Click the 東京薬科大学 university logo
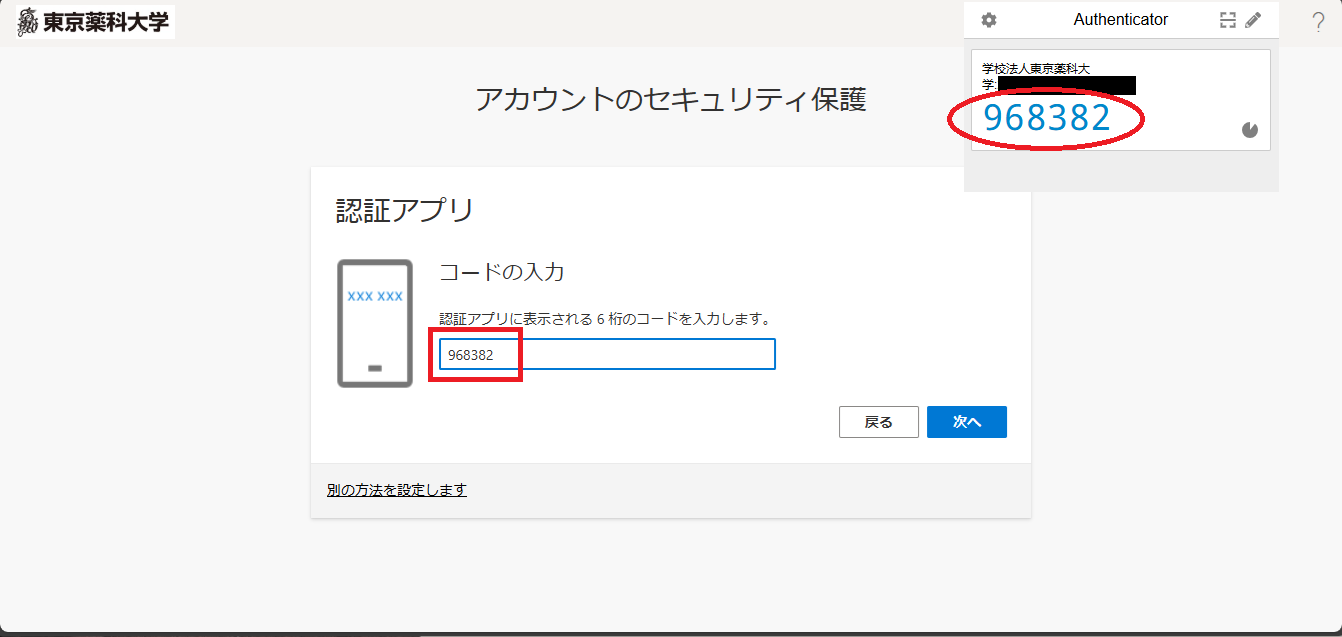Viewport: 1342px width, 637px height. point(88,20)
